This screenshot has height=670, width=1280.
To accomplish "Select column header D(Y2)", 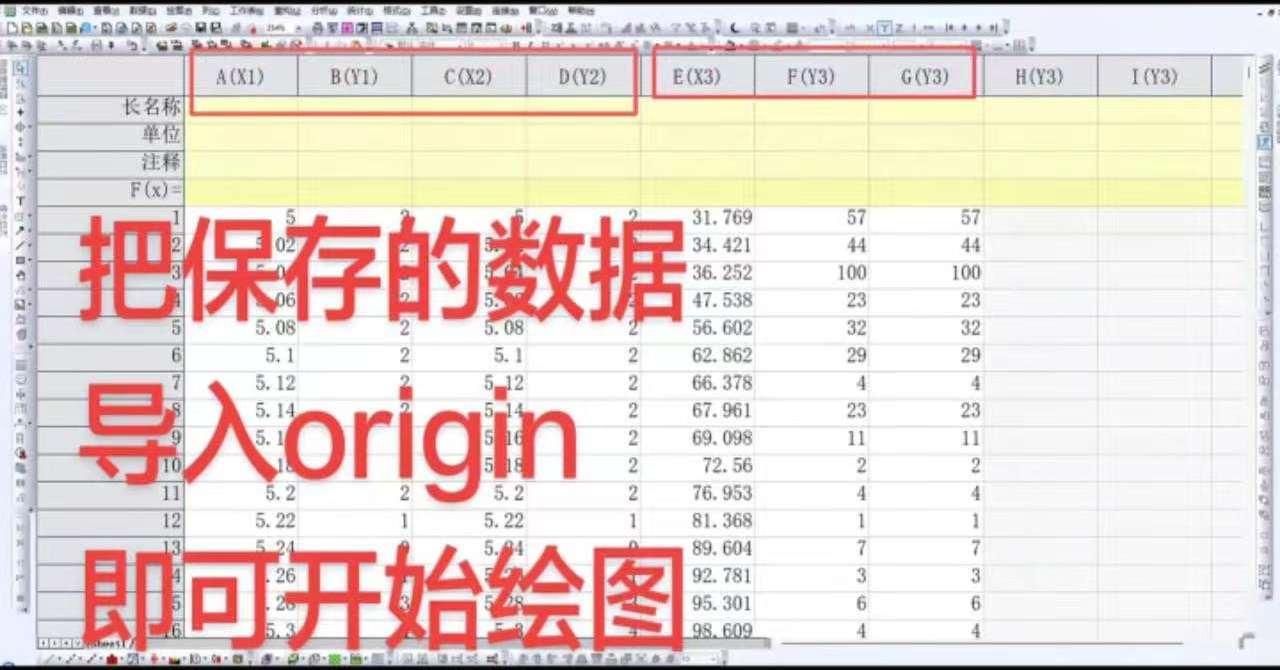I will click(583, 76).
